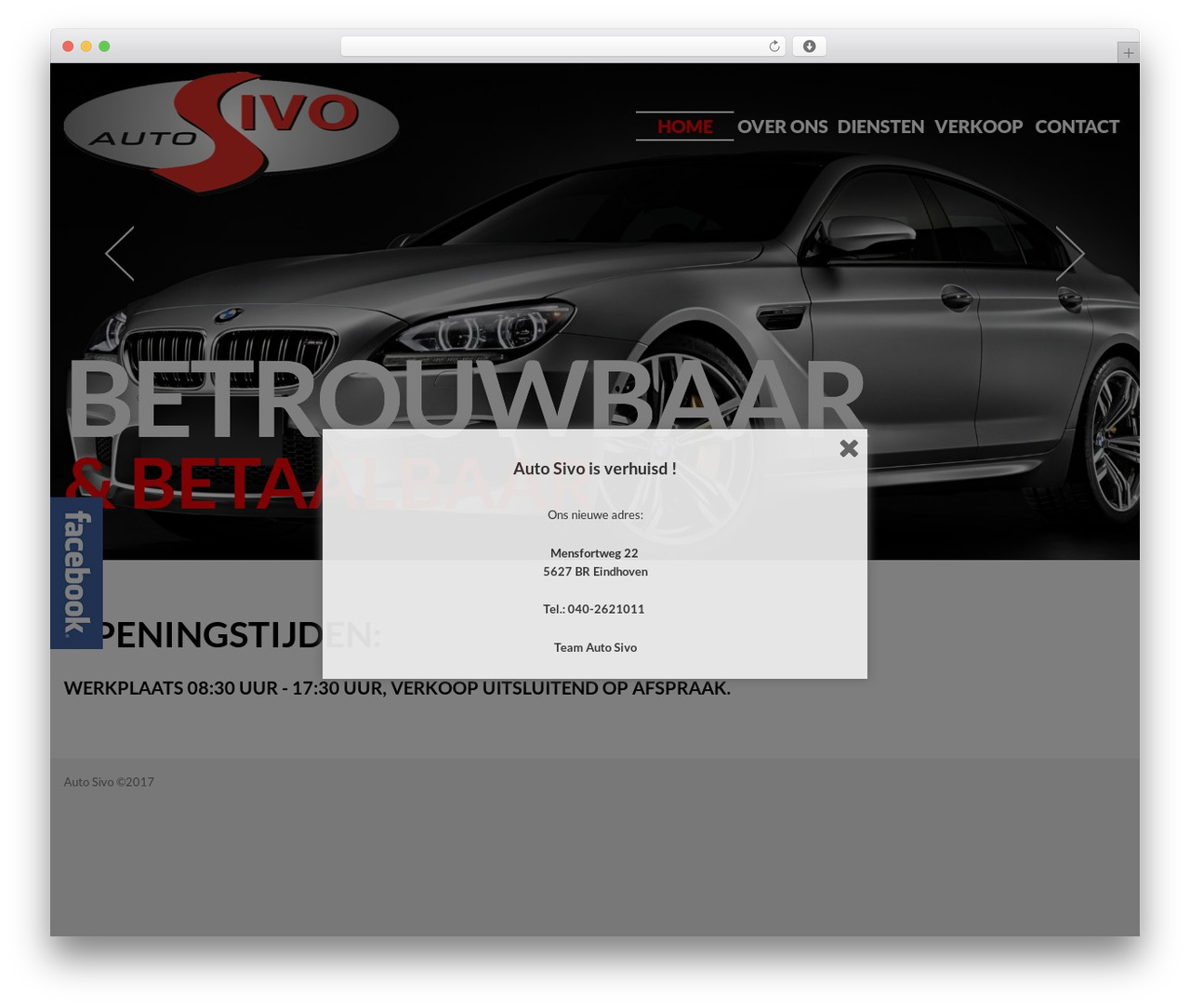The image size is (1190, 1008).
Task: Reload the page in browser bar
Action: pos(773,46)
